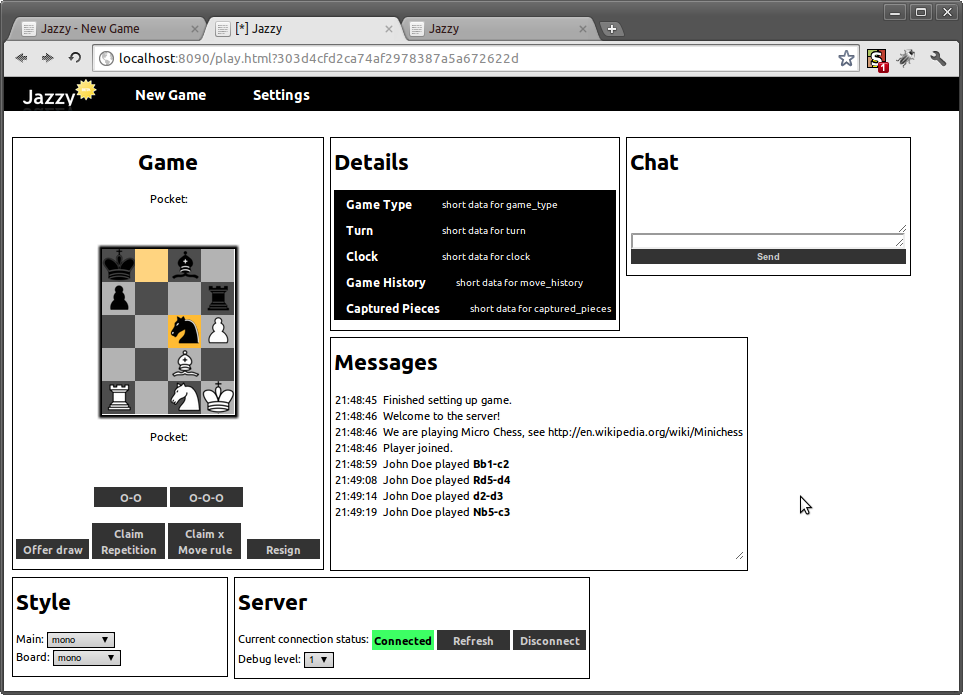The width and height of the screenshot is (963, 695).
Task: Expand the Captured Pieces details row
Action: point(393,309)
